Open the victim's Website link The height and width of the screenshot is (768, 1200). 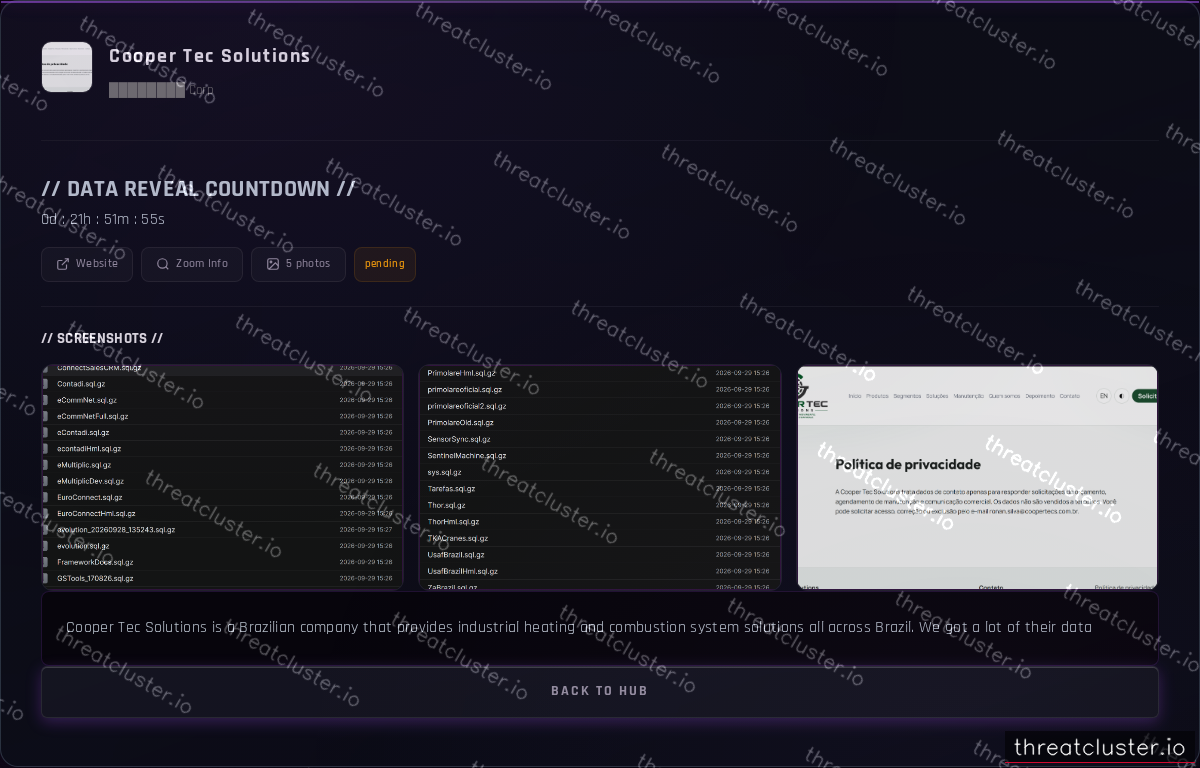[87, 264]
